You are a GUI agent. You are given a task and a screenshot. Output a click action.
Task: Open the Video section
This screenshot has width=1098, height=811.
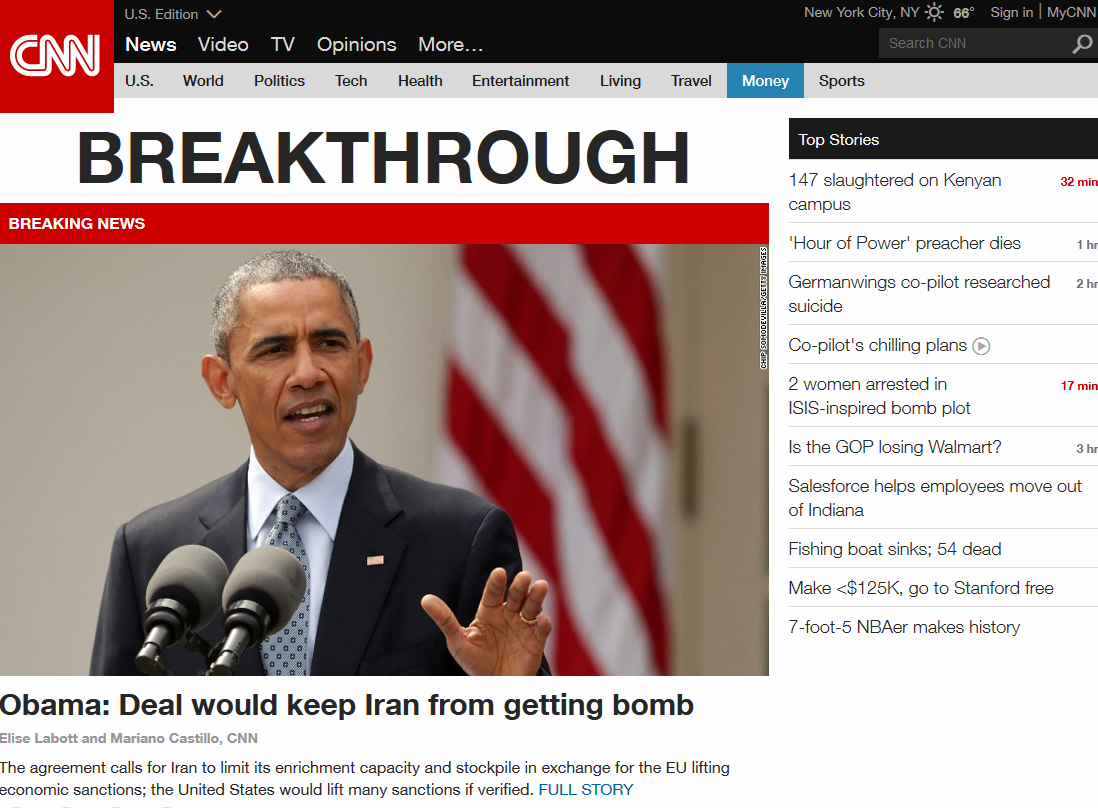(x=223, y=45)
